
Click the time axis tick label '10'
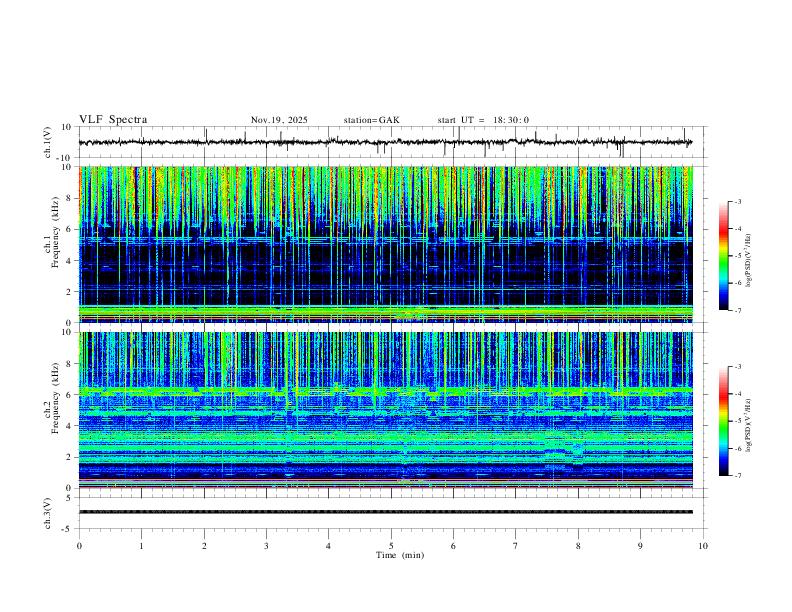703,546
